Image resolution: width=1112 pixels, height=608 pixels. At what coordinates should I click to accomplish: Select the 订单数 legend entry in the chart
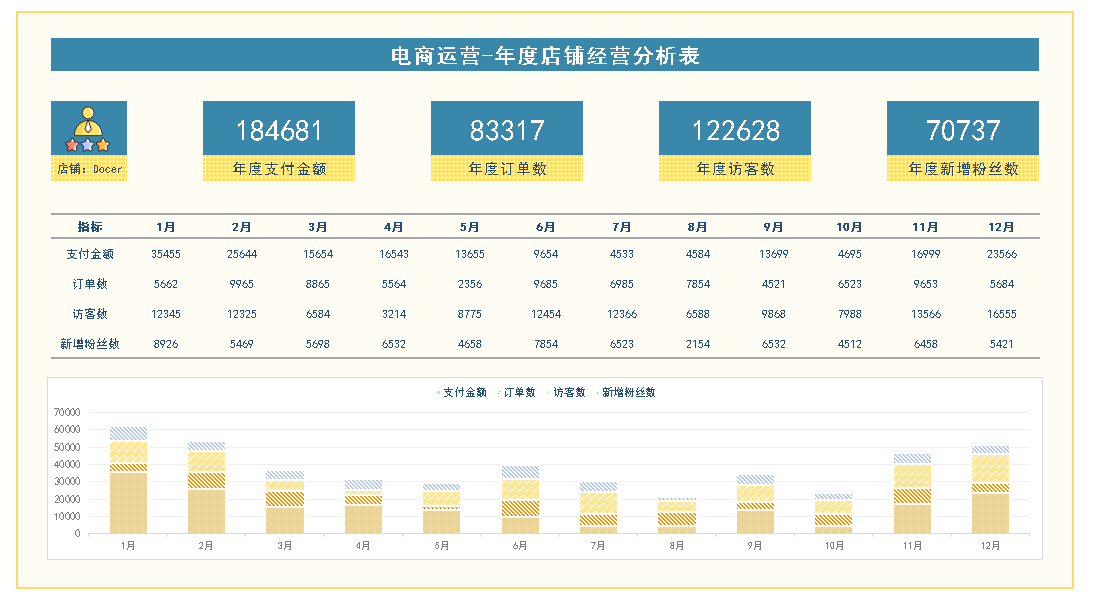coord(518,393)
